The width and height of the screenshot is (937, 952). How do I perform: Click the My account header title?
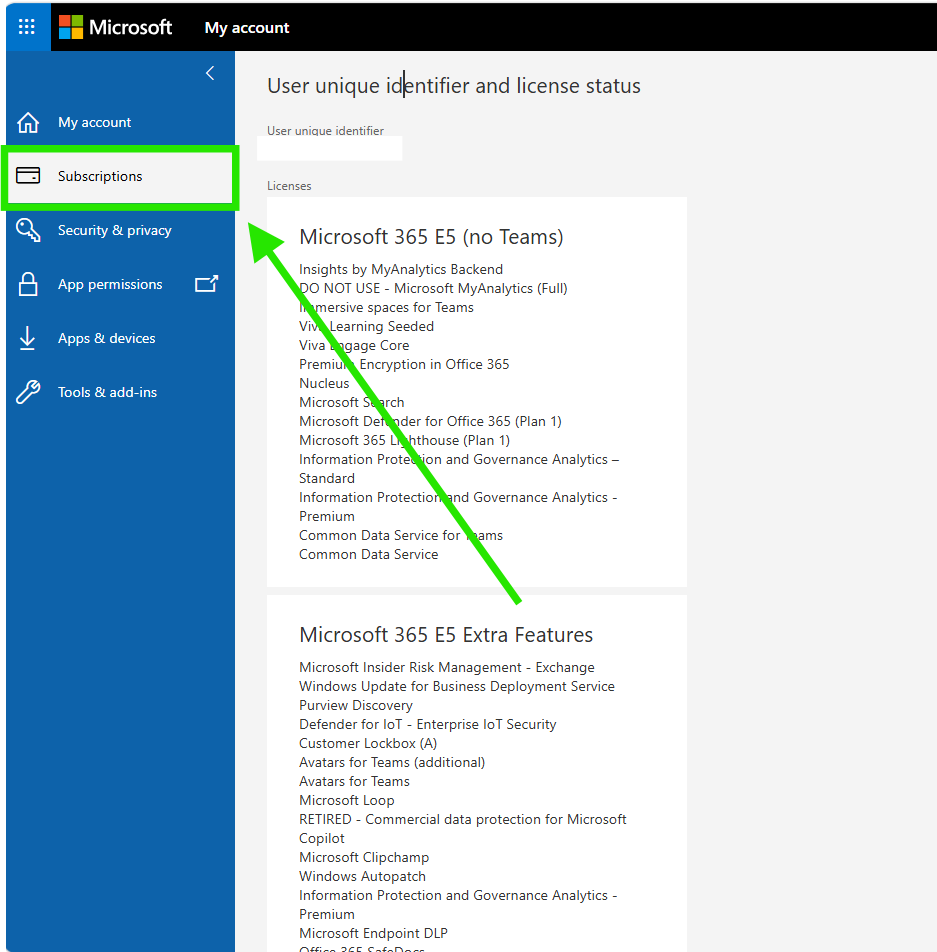coord(247,28)
